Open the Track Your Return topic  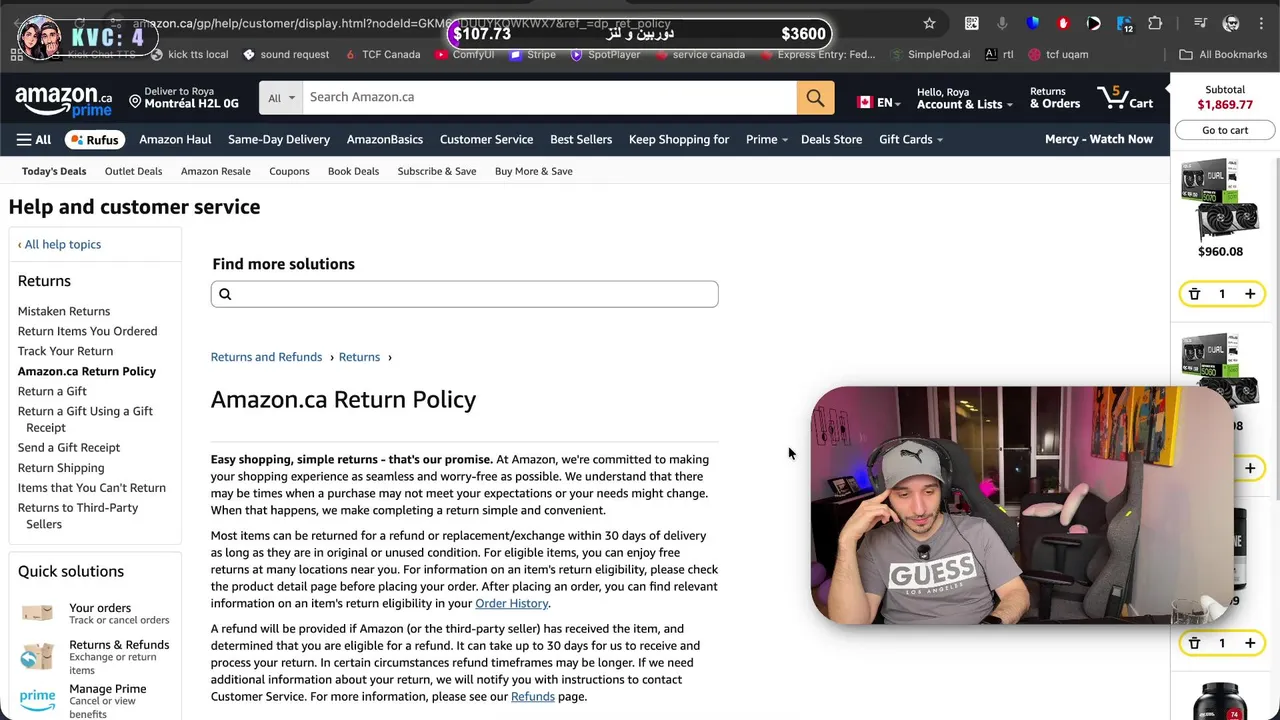(65, 351)
